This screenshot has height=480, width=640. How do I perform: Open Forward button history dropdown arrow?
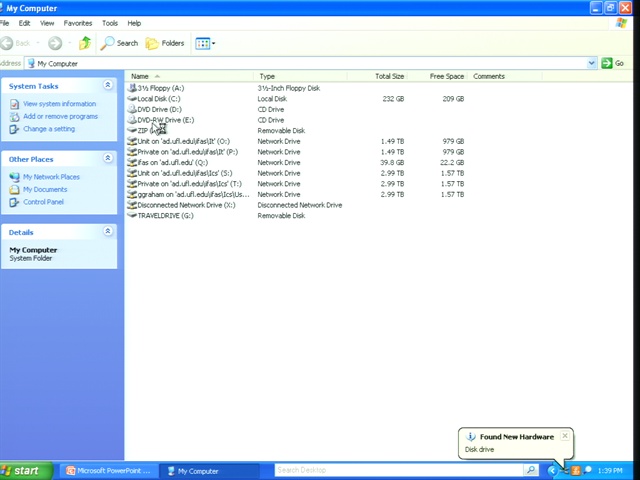(69, 43)
